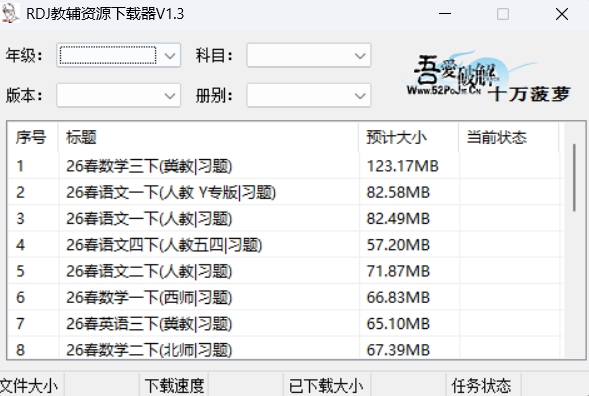The image size is (589, 396).
Task: Maximize the downloader window
Action: coord(503,14)
